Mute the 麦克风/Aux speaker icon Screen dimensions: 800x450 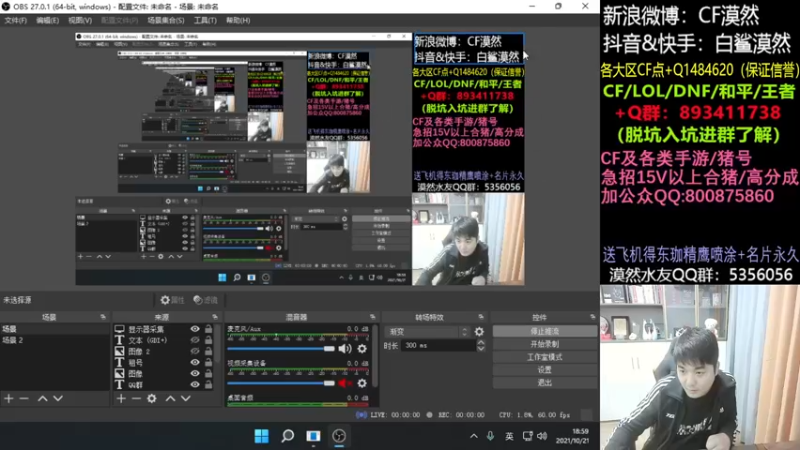345,349
